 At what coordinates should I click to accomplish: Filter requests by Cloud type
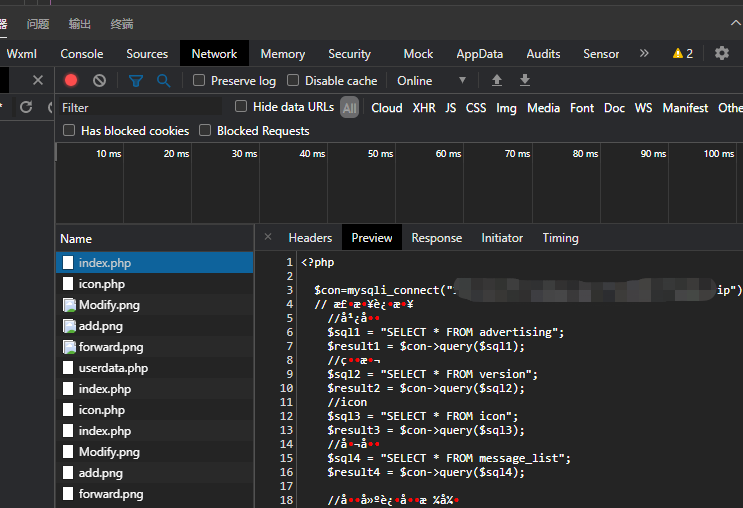pos(387,108)
